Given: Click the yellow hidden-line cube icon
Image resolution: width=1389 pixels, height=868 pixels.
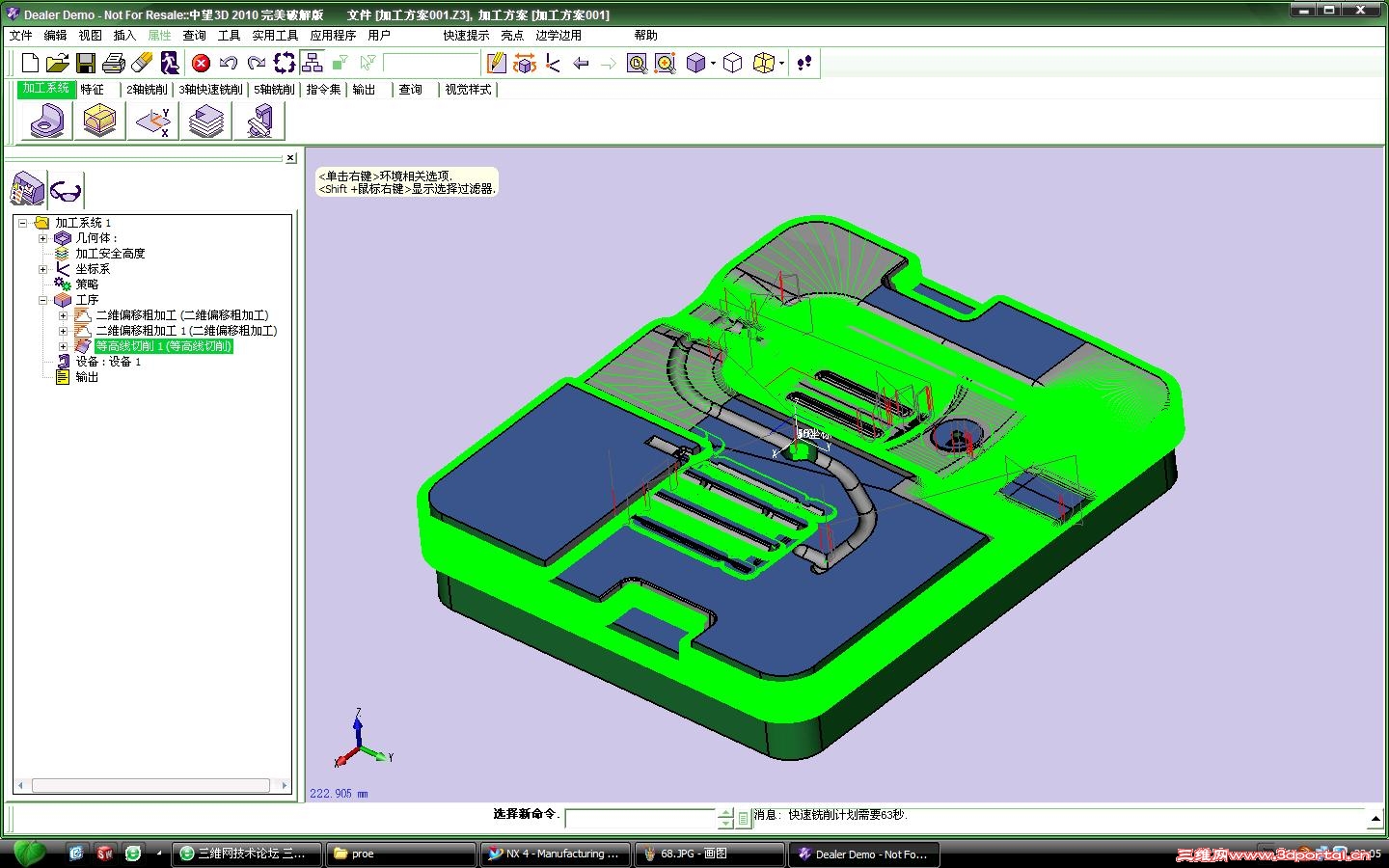Looking at the screenshot, I should point(763,64).
